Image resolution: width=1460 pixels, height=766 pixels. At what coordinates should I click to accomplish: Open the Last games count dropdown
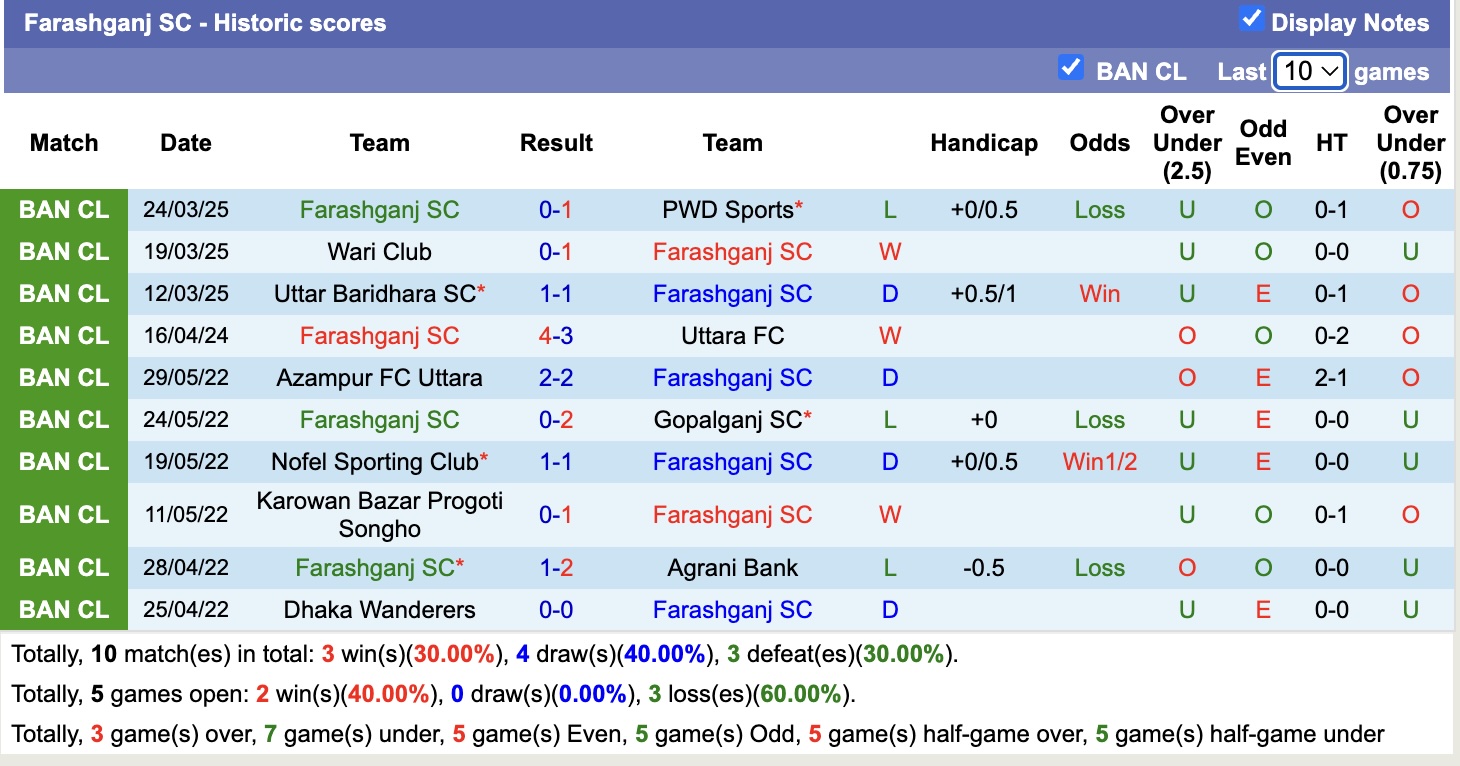pyautogui.click(x=1310, y=71)
